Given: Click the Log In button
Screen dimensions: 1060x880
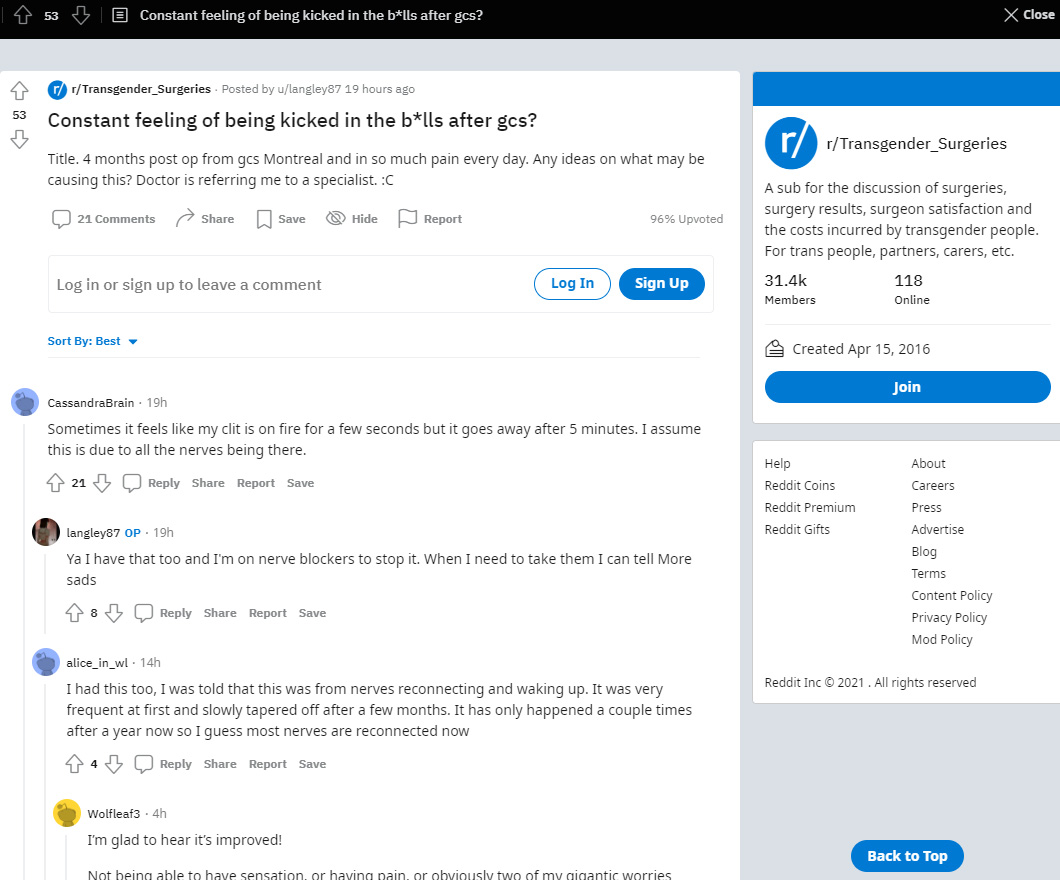Looking at the screenshot, I should coord(572,284).
